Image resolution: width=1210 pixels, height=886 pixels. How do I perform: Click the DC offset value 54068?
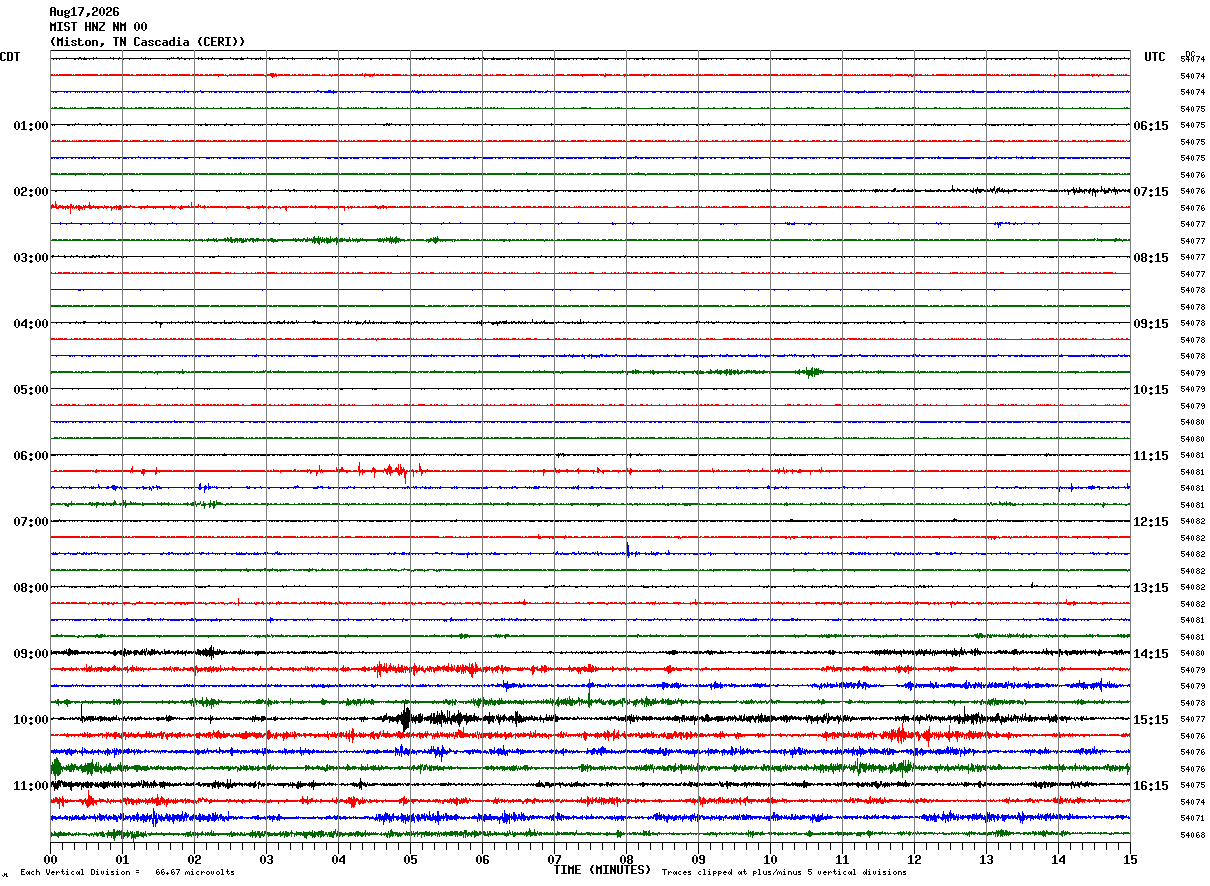pos(1192,835)
